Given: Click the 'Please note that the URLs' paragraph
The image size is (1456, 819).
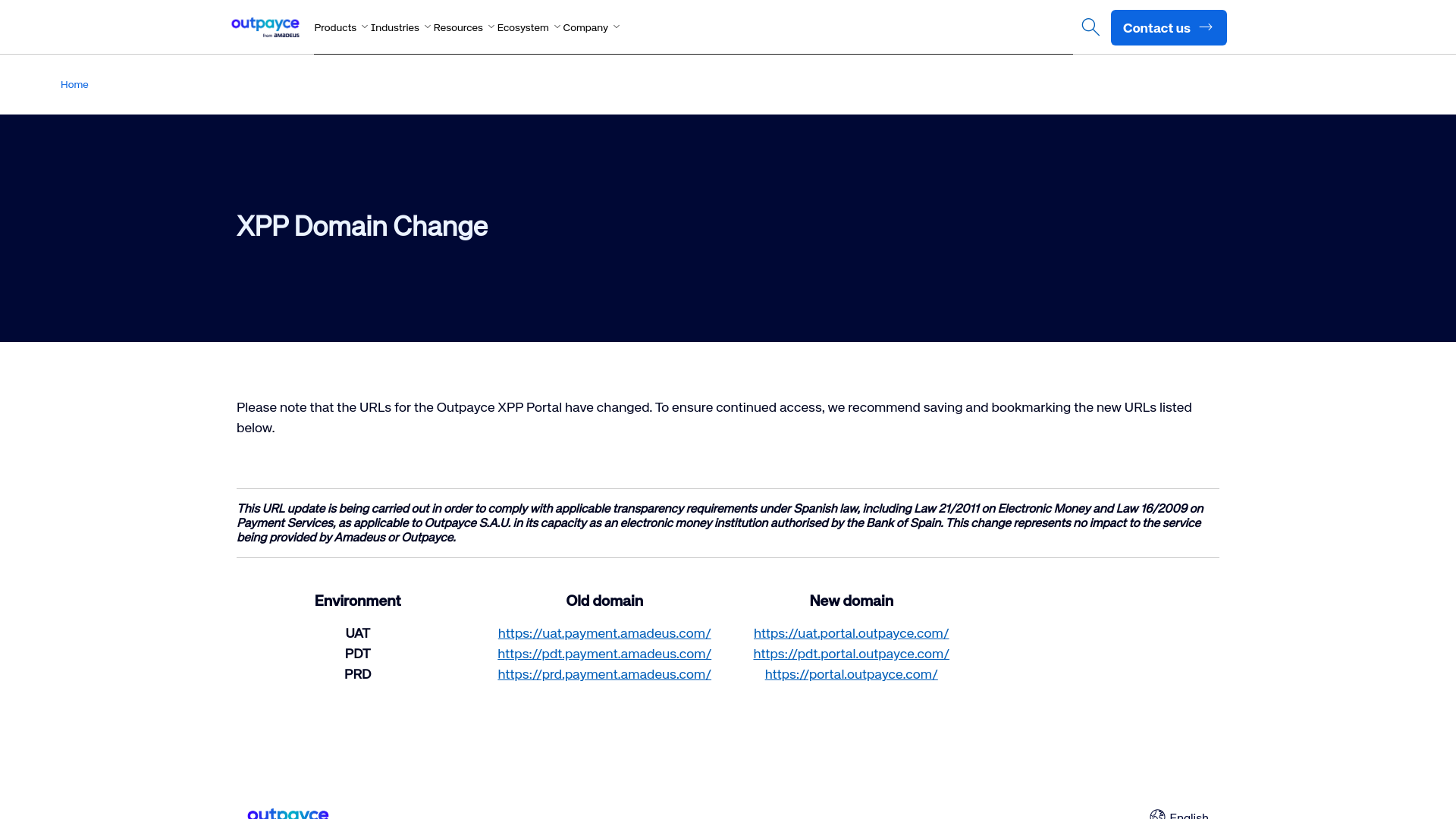Looking at the screenshot, I should (x=714, y=417).
